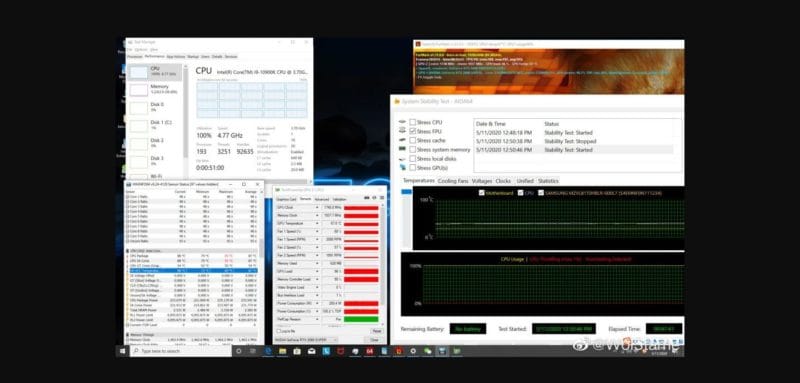
Task: Launch Microsoft Edge from the taskbar
Action: coord(267,351)
